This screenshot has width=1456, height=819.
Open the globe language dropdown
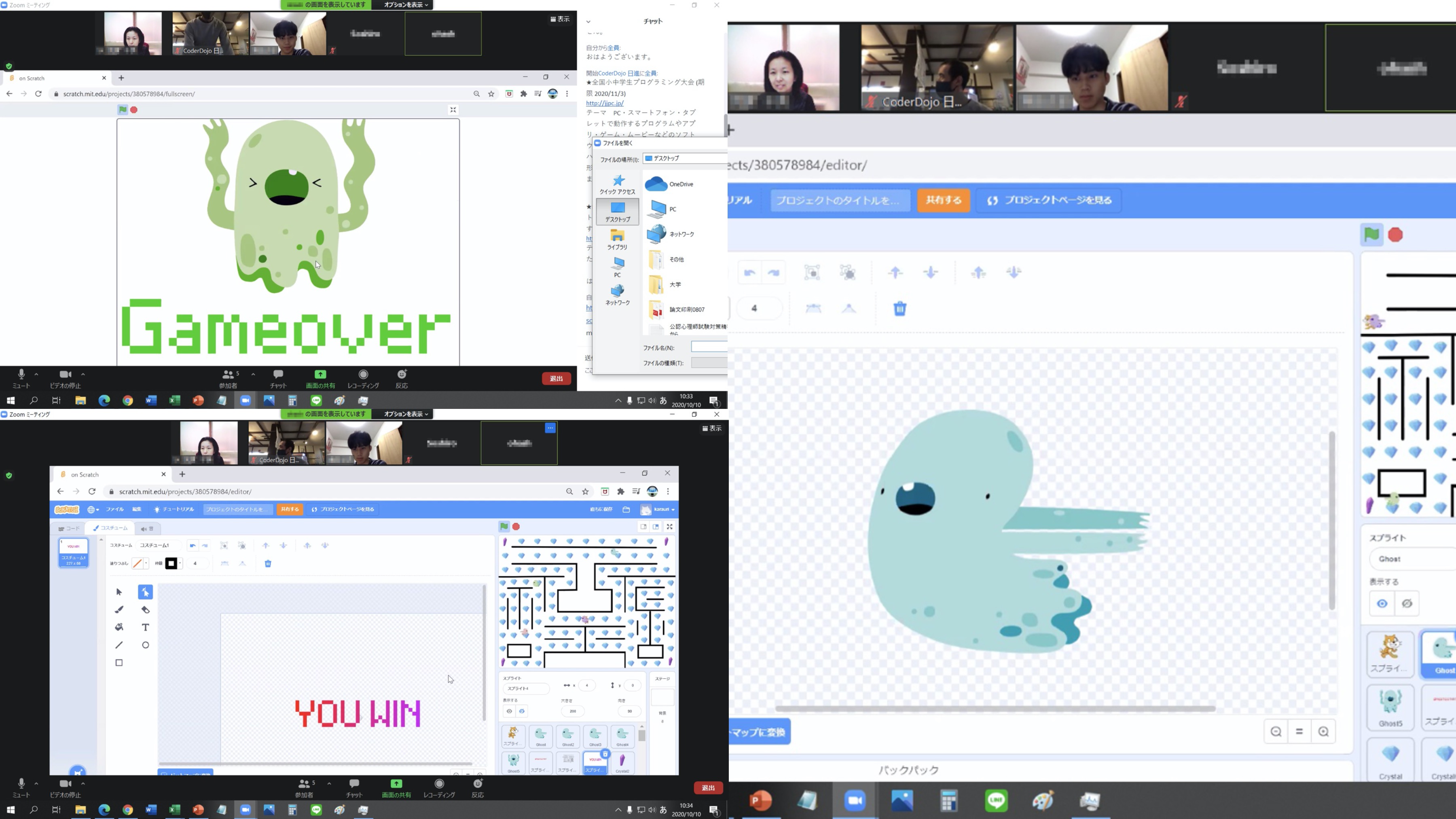93,509
